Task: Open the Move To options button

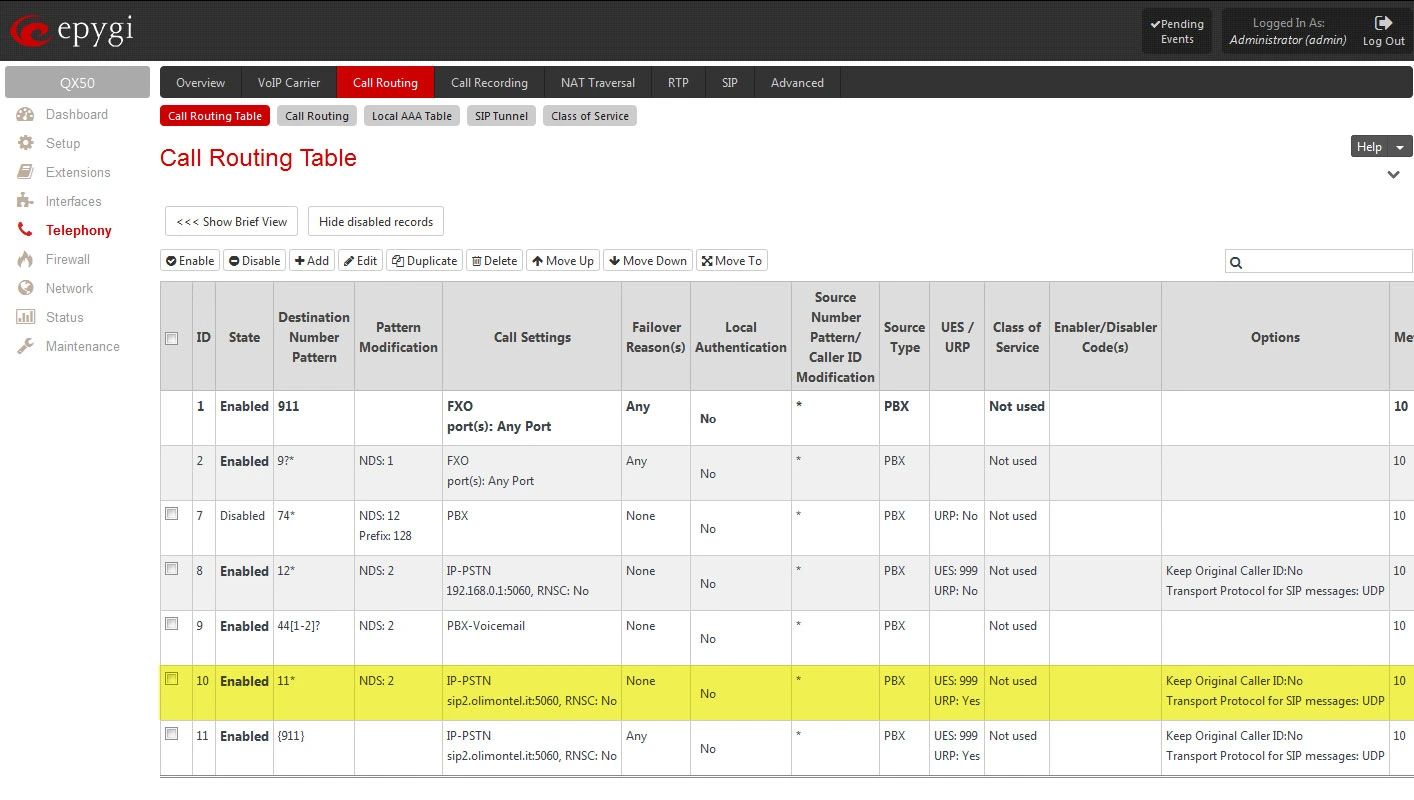Action: (731, 261)
